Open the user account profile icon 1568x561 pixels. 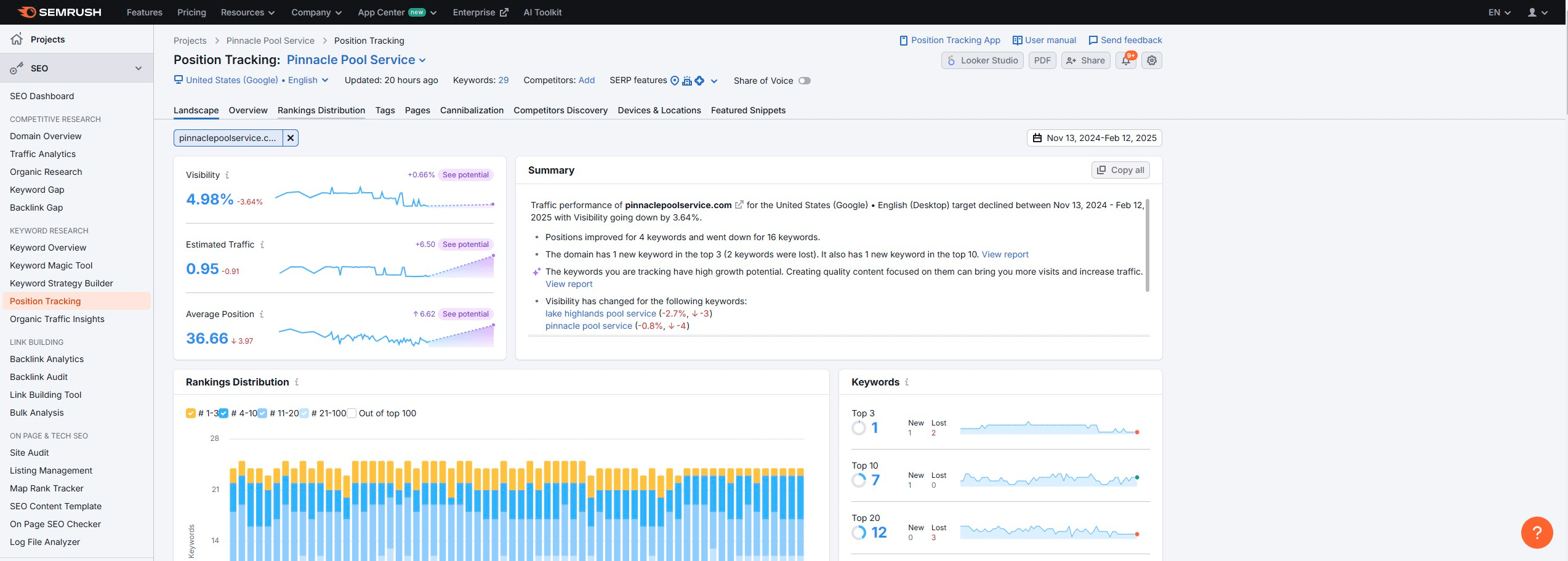coord(1532,12)
